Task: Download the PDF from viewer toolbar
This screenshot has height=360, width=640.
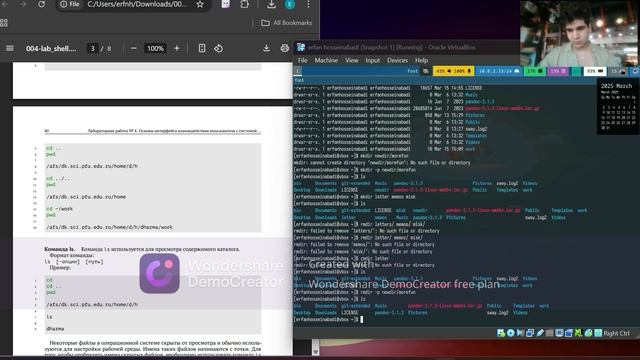Action: click(267, 48)
